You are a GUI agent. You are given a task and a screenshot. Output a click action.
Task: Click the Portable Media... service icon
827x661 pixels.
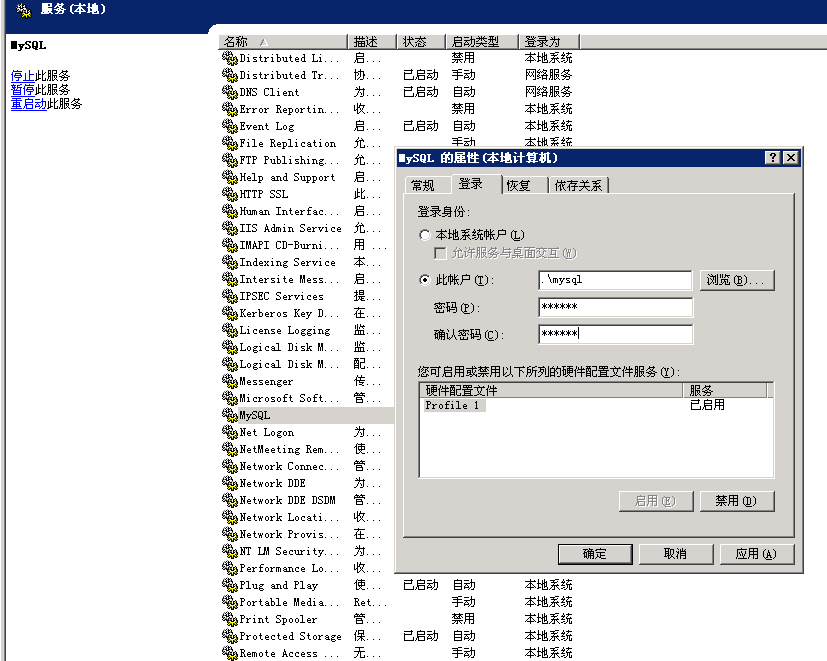click(229, 602)
